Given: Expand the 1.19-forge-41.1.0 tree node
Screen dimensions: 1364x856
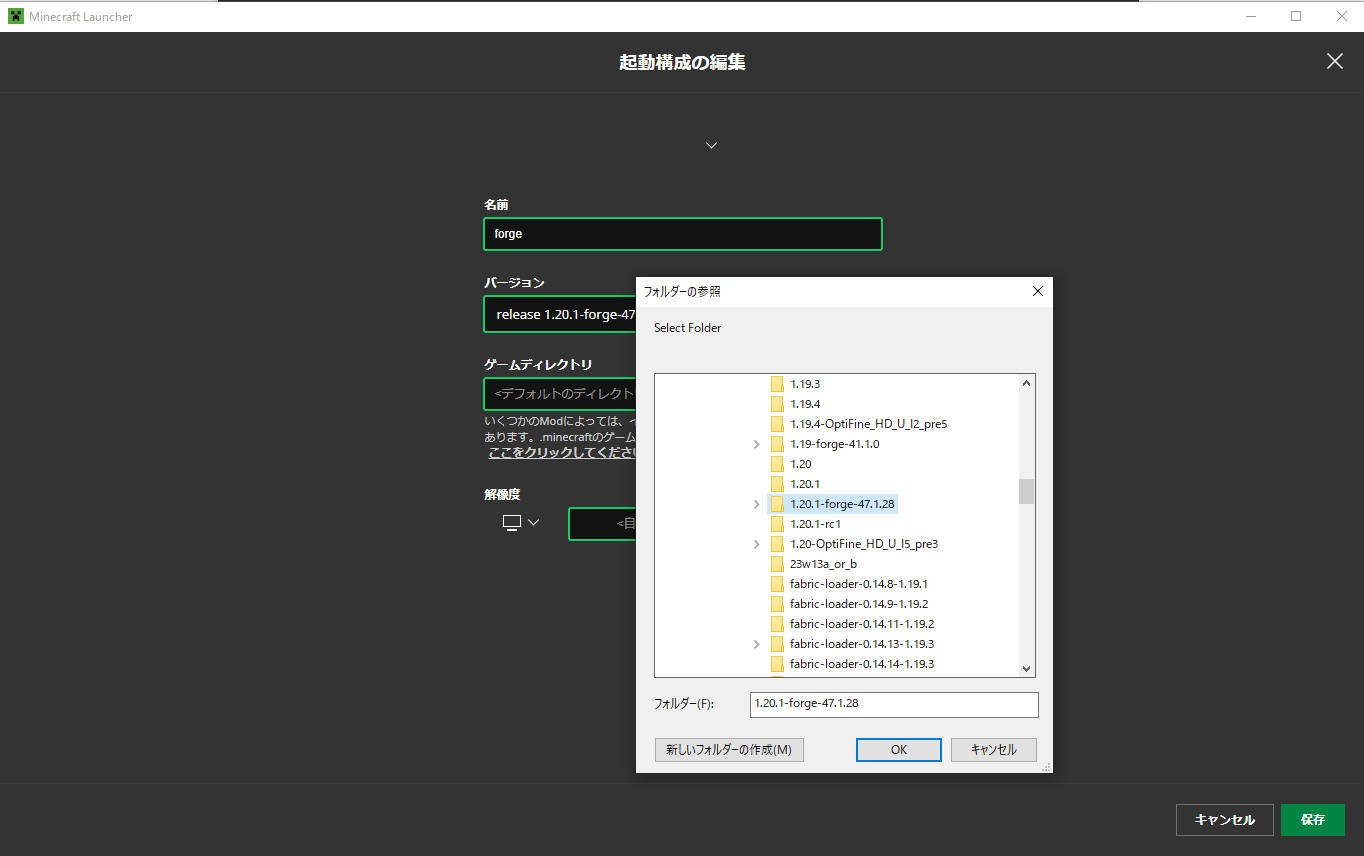Looking at the screenshot, I should click(x=756, y=443).
